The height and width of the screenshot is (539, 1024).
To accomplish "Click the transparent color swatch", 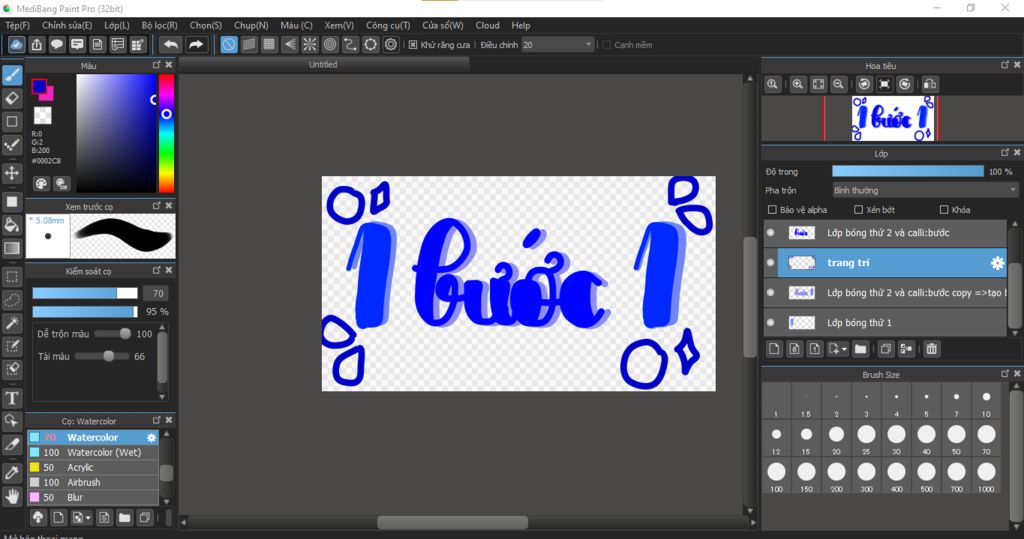I will click(42, 116).
